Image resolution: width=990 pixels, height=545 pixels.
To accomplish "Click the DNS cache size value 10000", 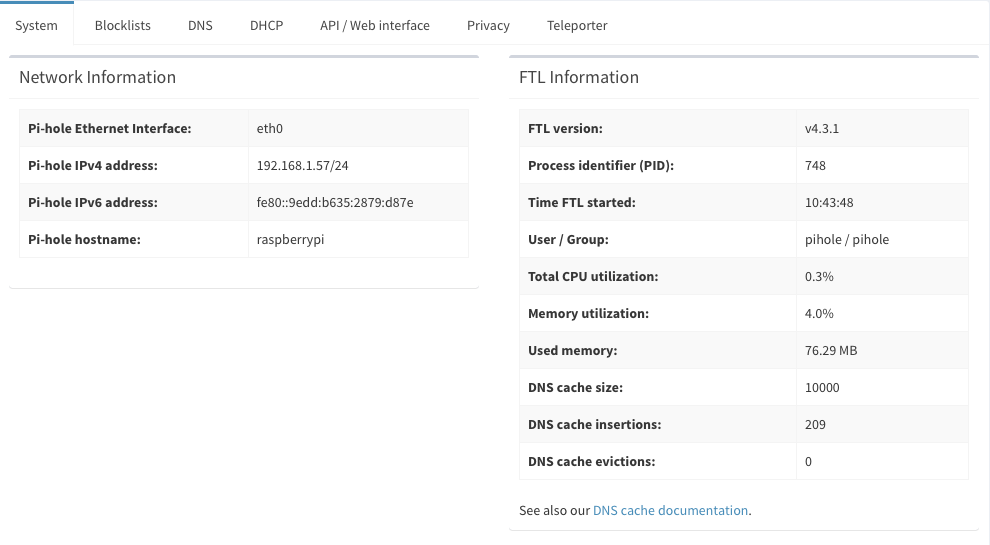I will coord(822,387).
